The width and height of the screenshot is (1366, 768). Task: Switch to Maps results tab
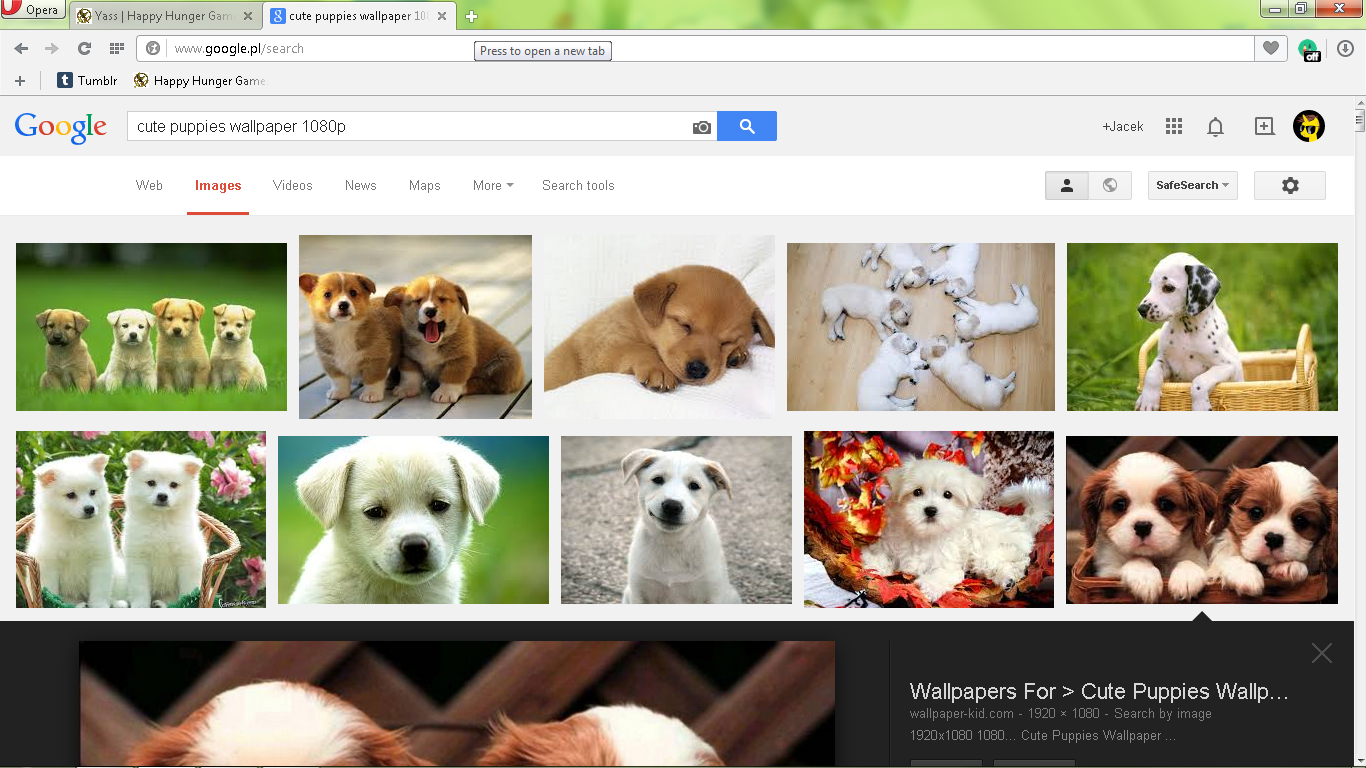click(425, 185)
